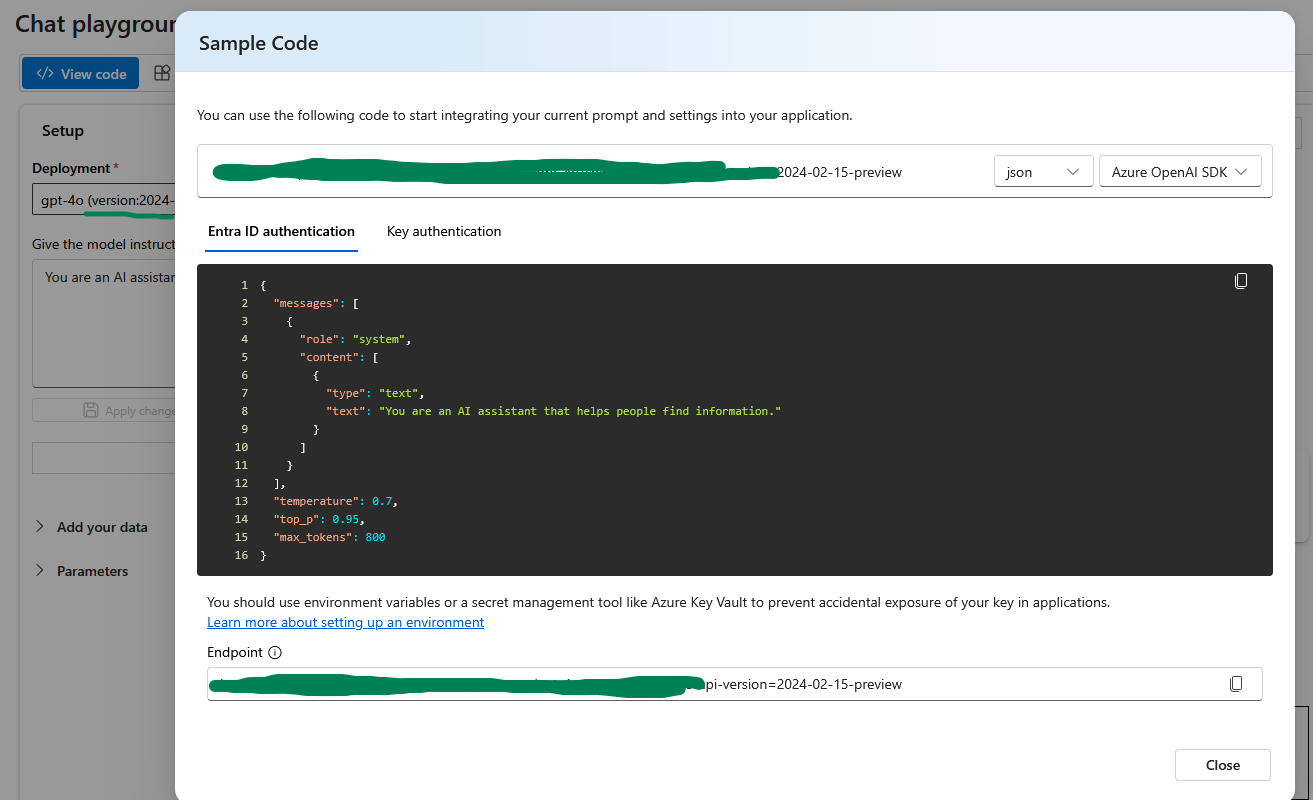The height and width of the screenshot is (800, 1313).
Task: Click the Sample Code dialog title
Action: pyautogui.click(x=259, y=43)
